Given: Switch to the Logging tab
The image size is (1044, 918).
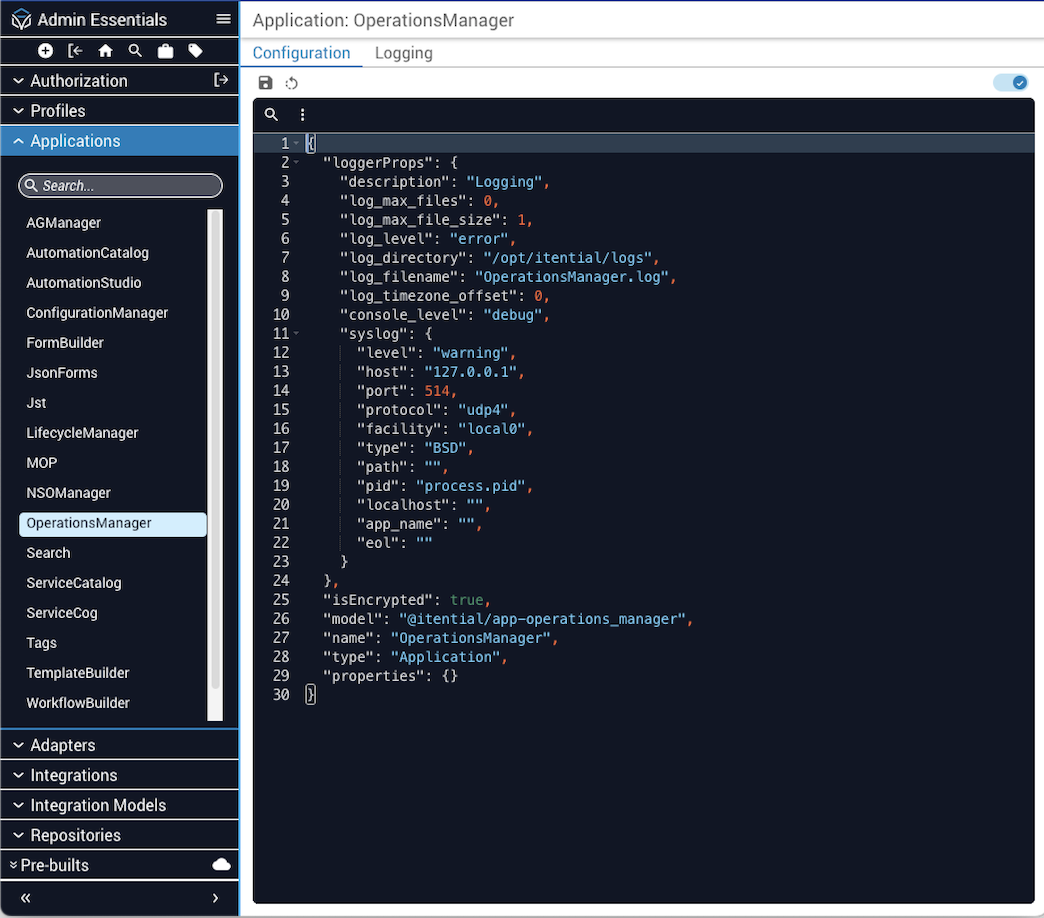Looking at the screenshot, I should click(403, 53).
